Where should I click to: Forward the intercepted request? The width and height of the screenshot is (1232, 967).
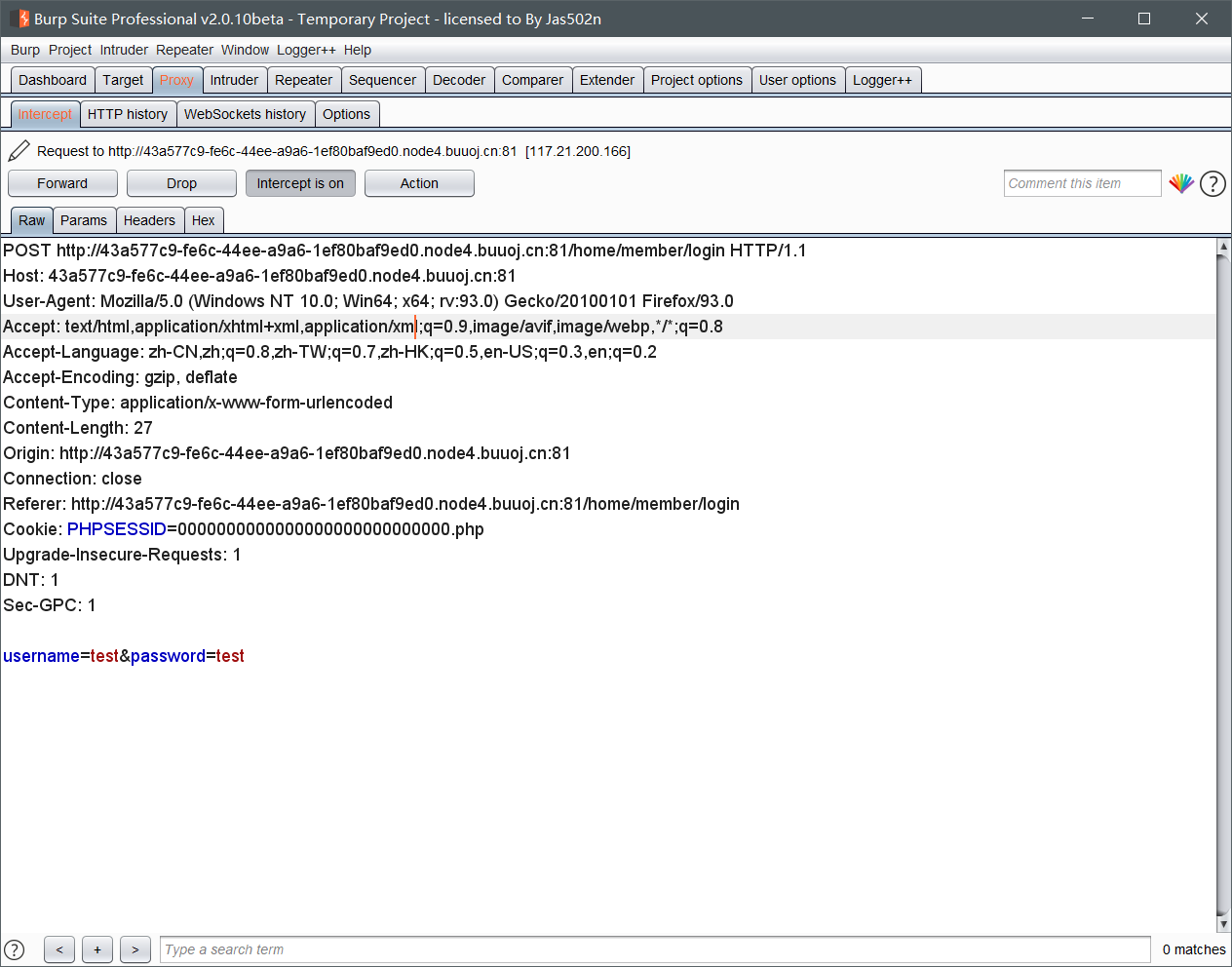pos(62,183)
